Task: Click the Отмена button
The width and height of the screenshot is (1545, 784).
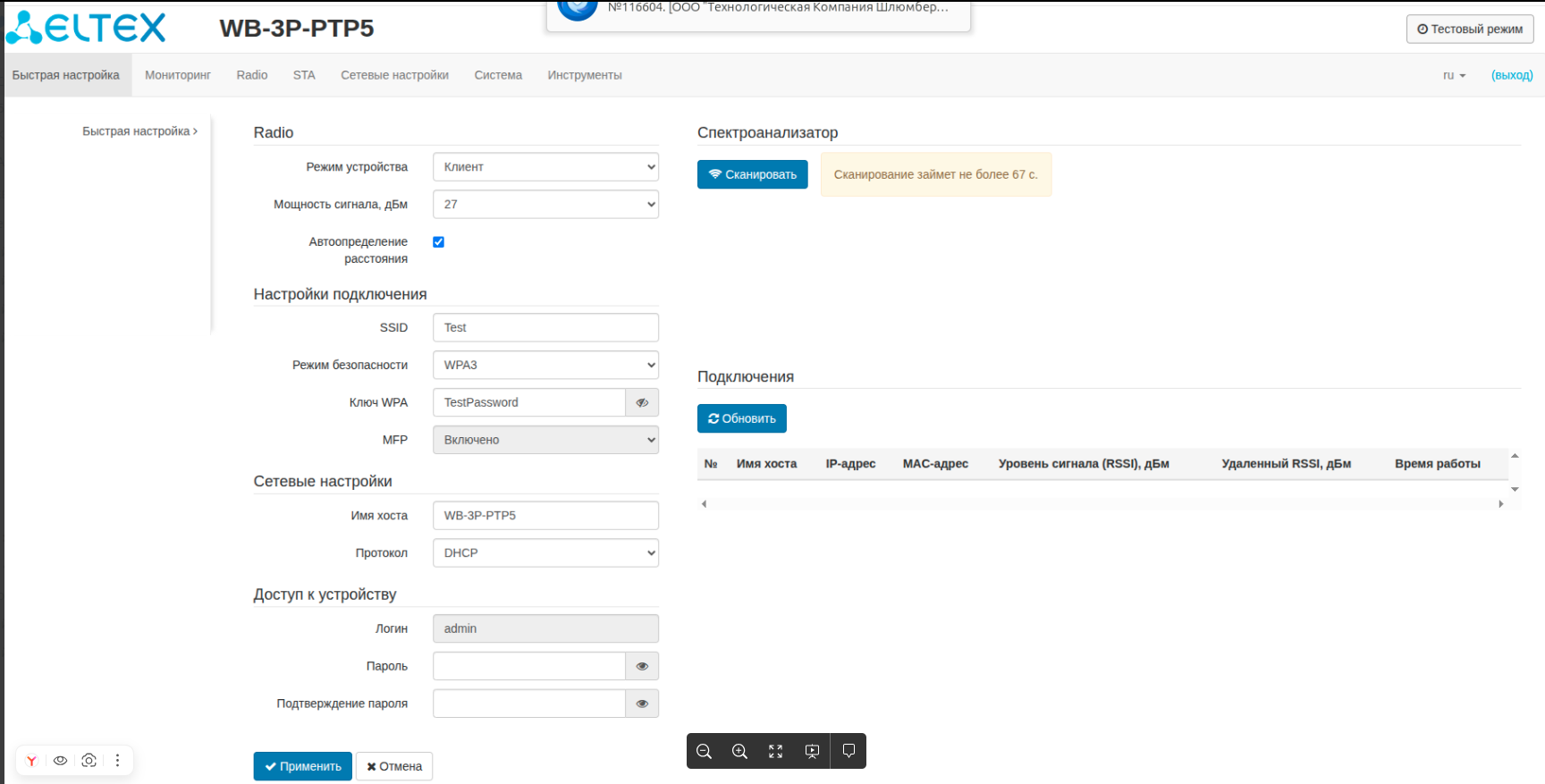Action: [394, 766]
